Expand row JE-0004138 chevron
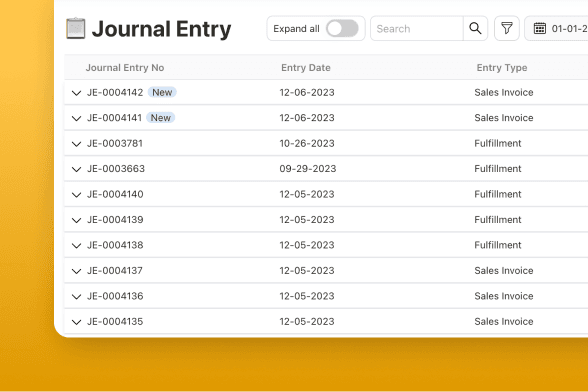This screenshot has width=588, height=392. tap(76, 246)
